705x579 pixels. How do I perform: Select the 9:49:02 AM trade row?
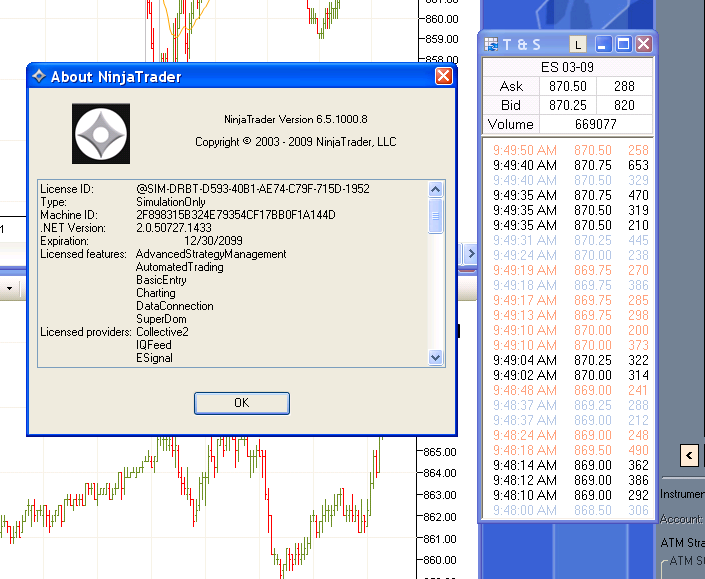[568, 375]
